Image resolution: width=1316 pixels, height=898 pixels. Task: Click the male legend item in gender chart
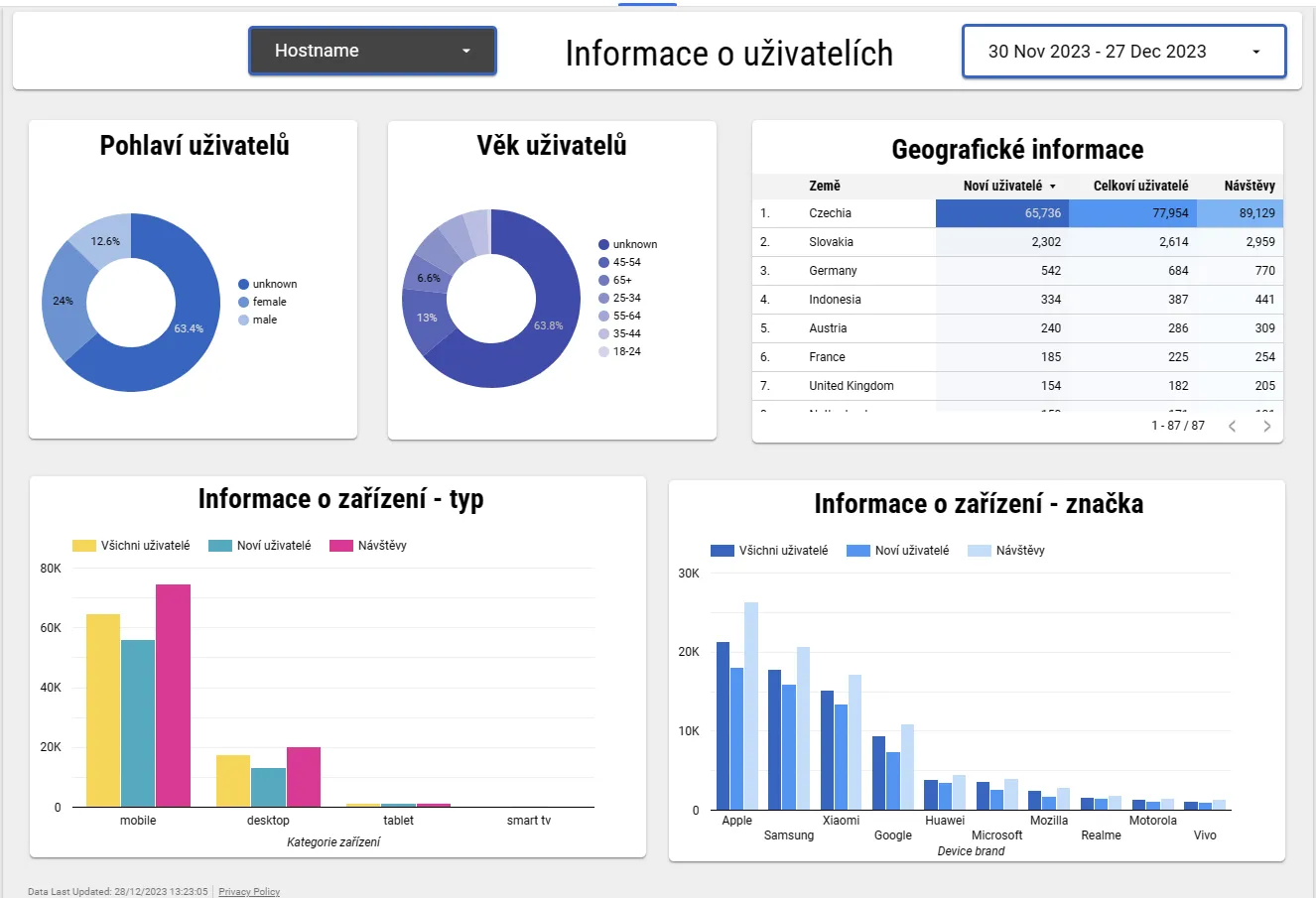pos(258,320)
